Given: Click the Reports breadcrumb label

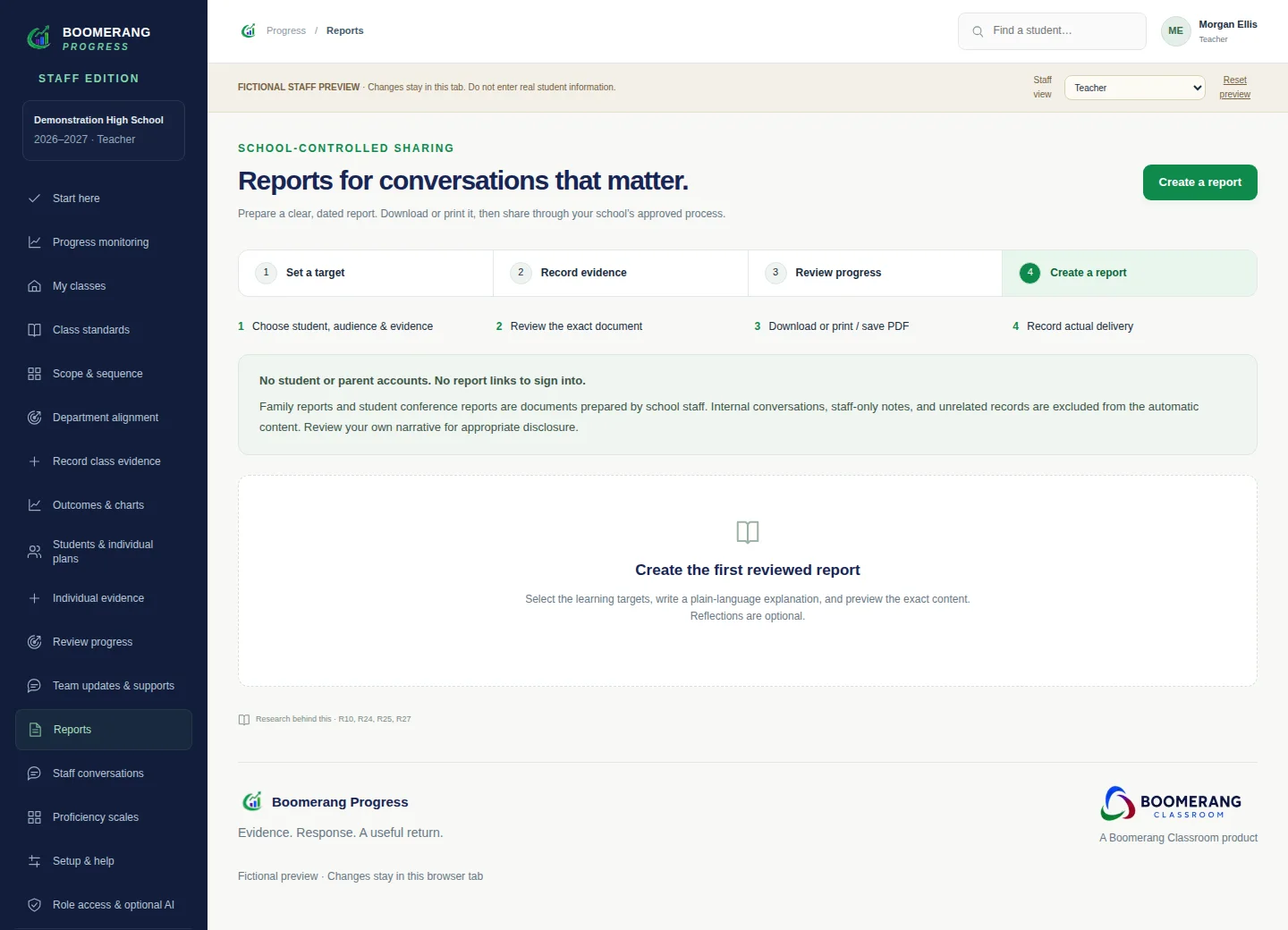Looking at the screenshot, I should coord(345,30).
